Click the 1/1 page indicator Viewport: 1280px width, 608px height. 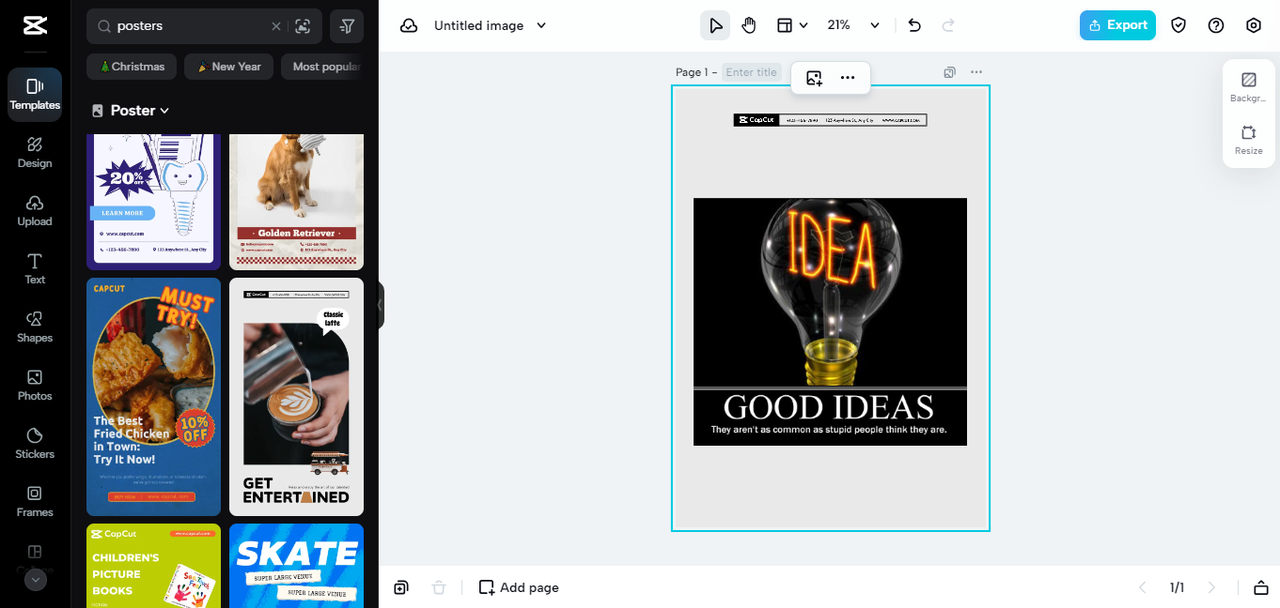[x=1177, y=587]
